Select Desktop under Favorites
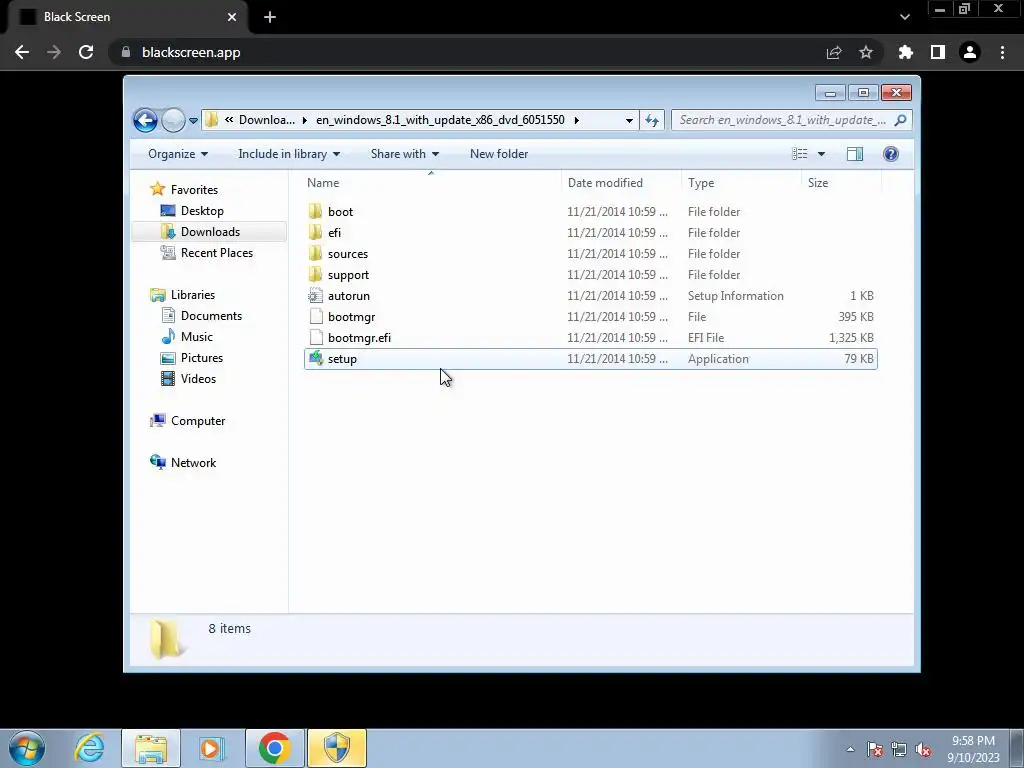This screenshot has height=768, width=1024. (202, 211)
